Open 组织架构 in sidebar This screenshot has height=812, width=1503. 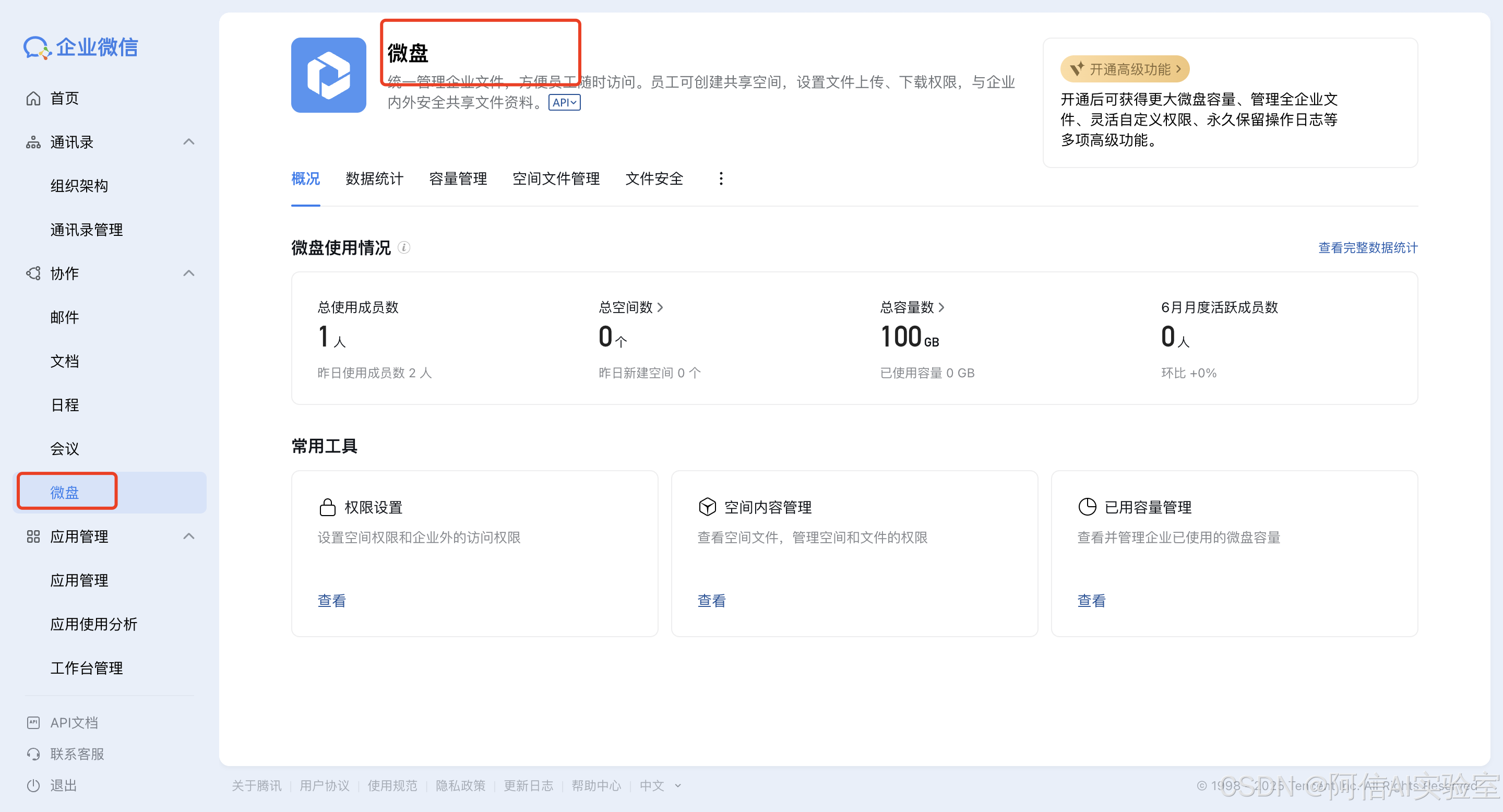79,186
